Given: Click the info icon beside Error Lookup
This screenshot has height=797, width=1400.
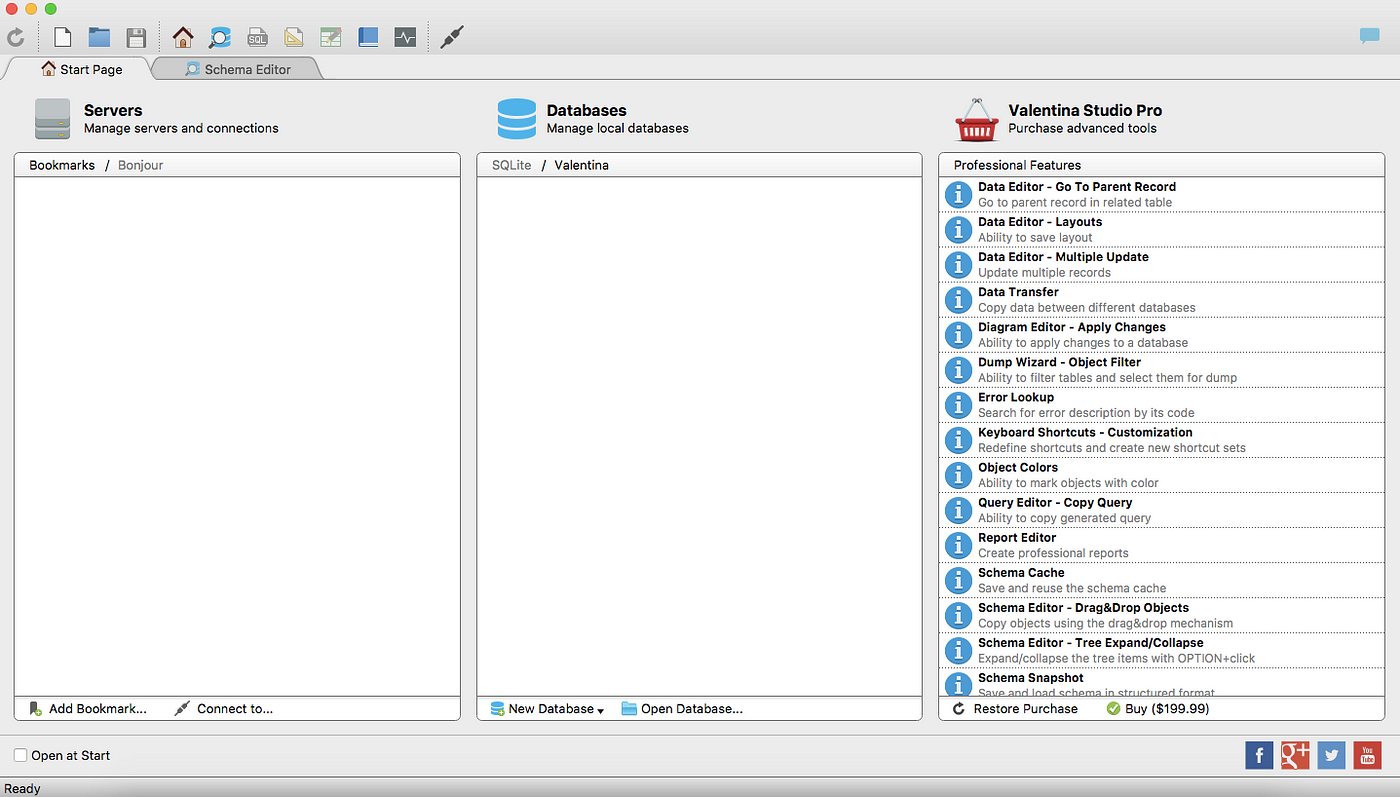Looking at the screenshot, I should click(958, 404).
